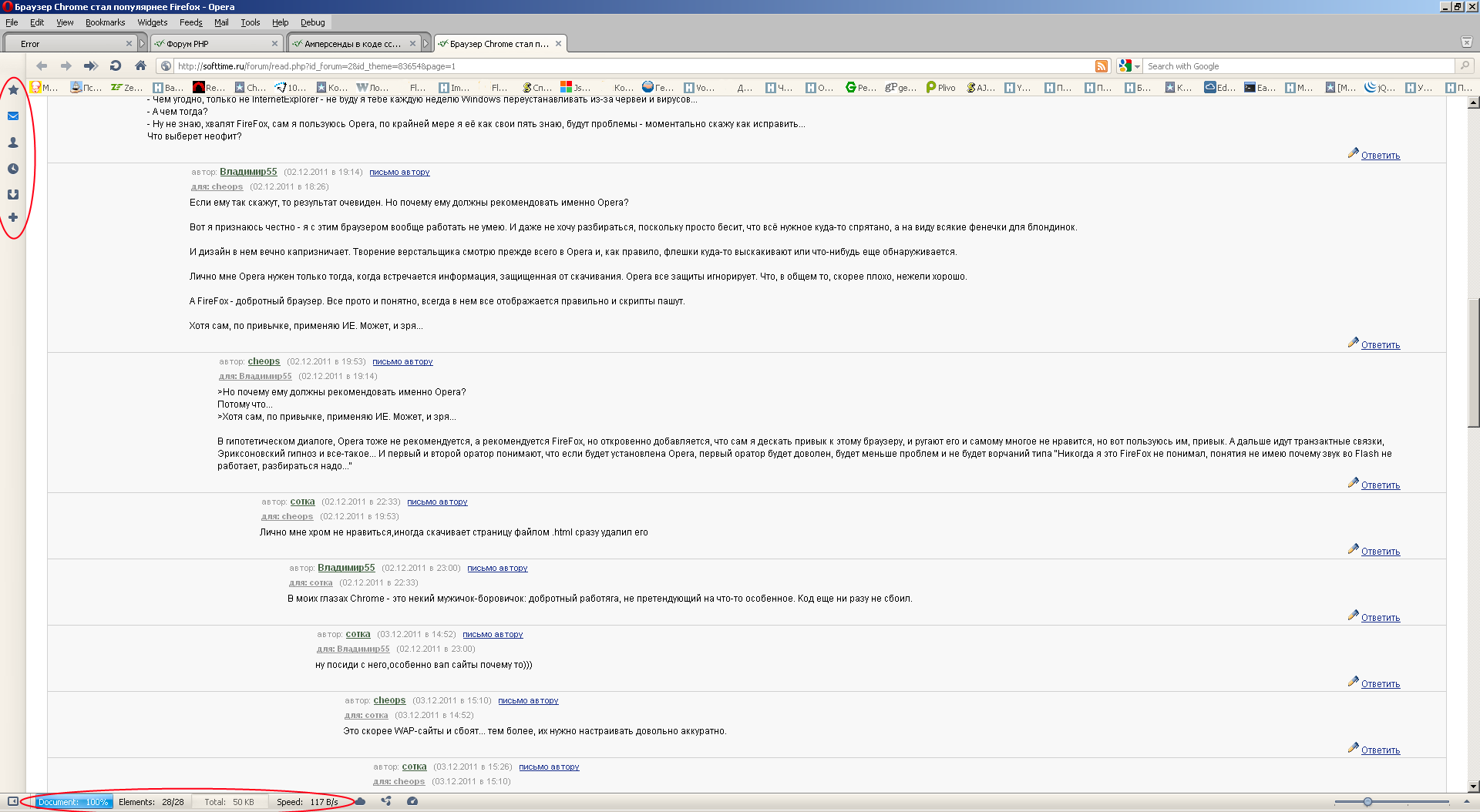
Task: Click the 'Speed: 117 B/s' status entry
Action: (x=308, y=802)
